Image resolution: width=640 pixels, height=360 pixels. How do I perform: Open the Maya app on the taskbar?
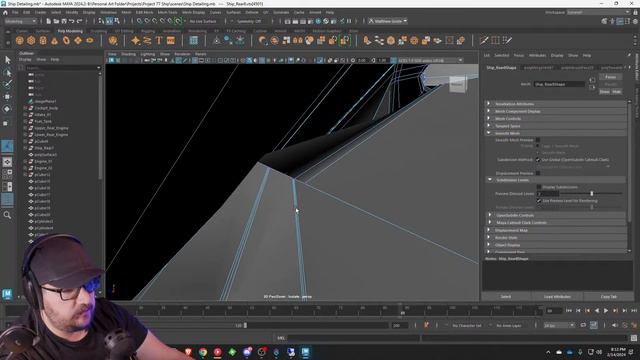[305, 352]
